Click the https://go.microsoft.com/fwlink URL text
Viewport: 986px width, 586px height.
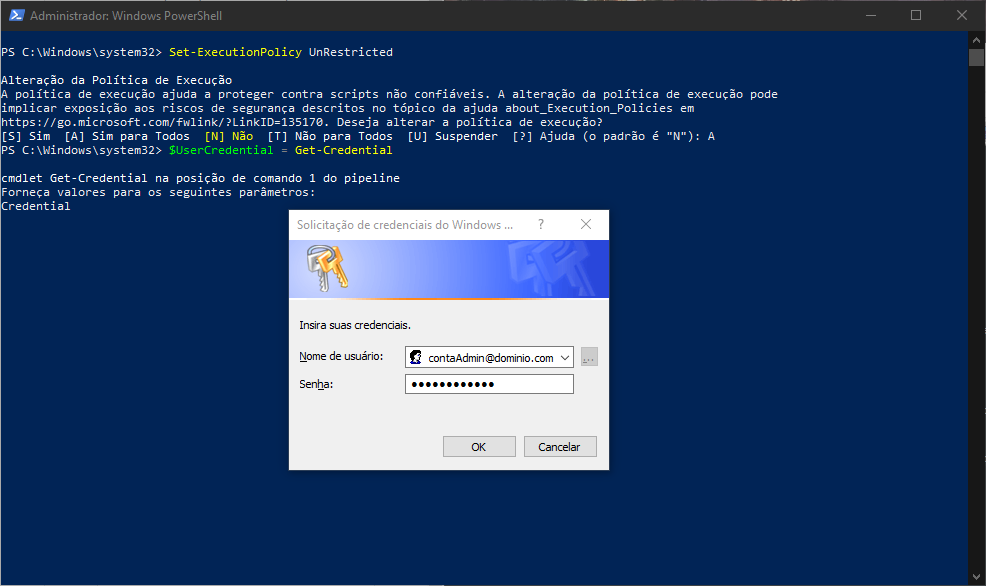tap(162, 122)
